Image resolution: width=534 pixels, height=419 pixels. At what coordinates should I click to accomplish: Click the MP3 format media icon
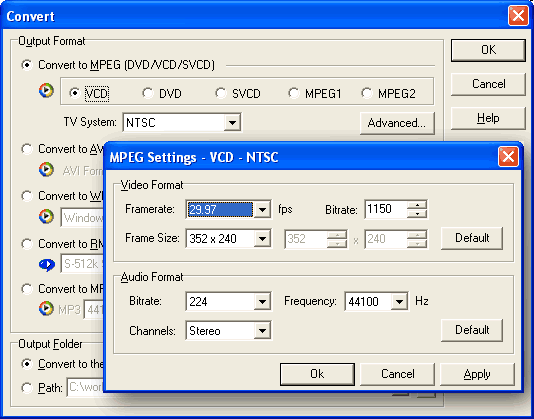[46, 309]
